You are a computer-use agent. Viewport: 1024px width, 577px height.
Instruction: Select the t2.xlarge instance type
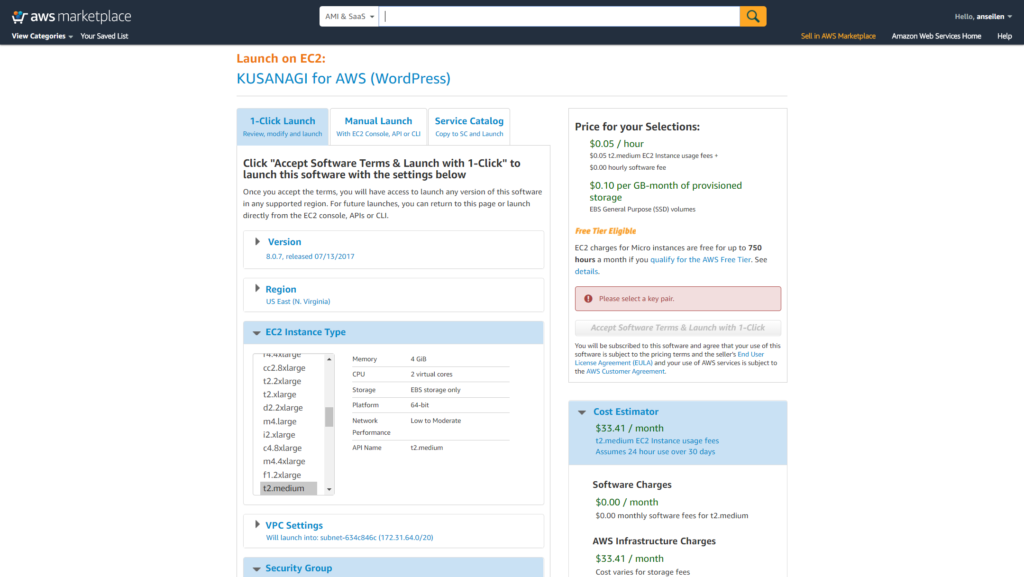(x=280, y=394)
